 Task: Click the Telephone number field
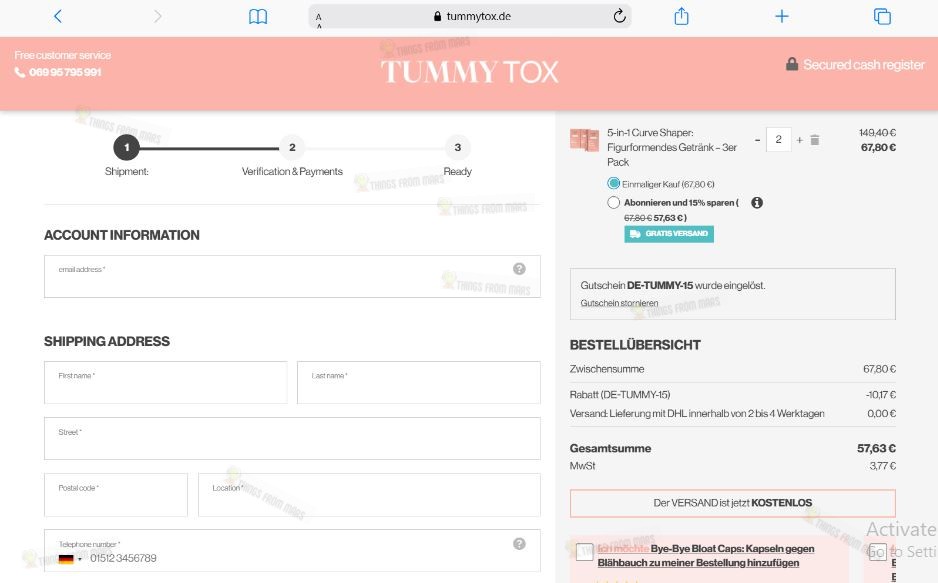click(x=292, y=551)
